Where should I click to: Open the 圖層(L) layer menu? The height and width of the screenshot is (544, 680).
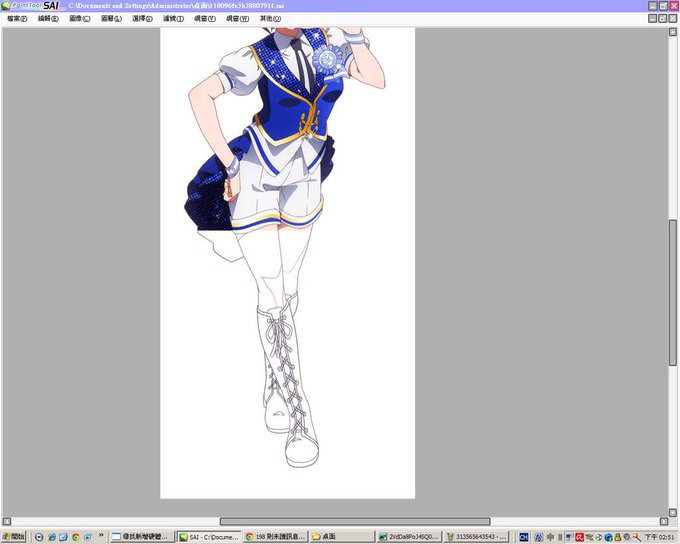(x=111, y=19)
